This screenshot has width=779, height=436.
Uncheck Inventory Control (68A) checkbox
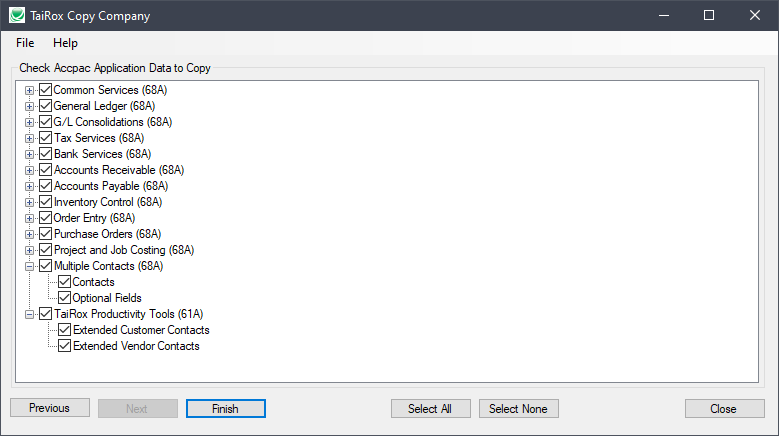pos(46,202)
